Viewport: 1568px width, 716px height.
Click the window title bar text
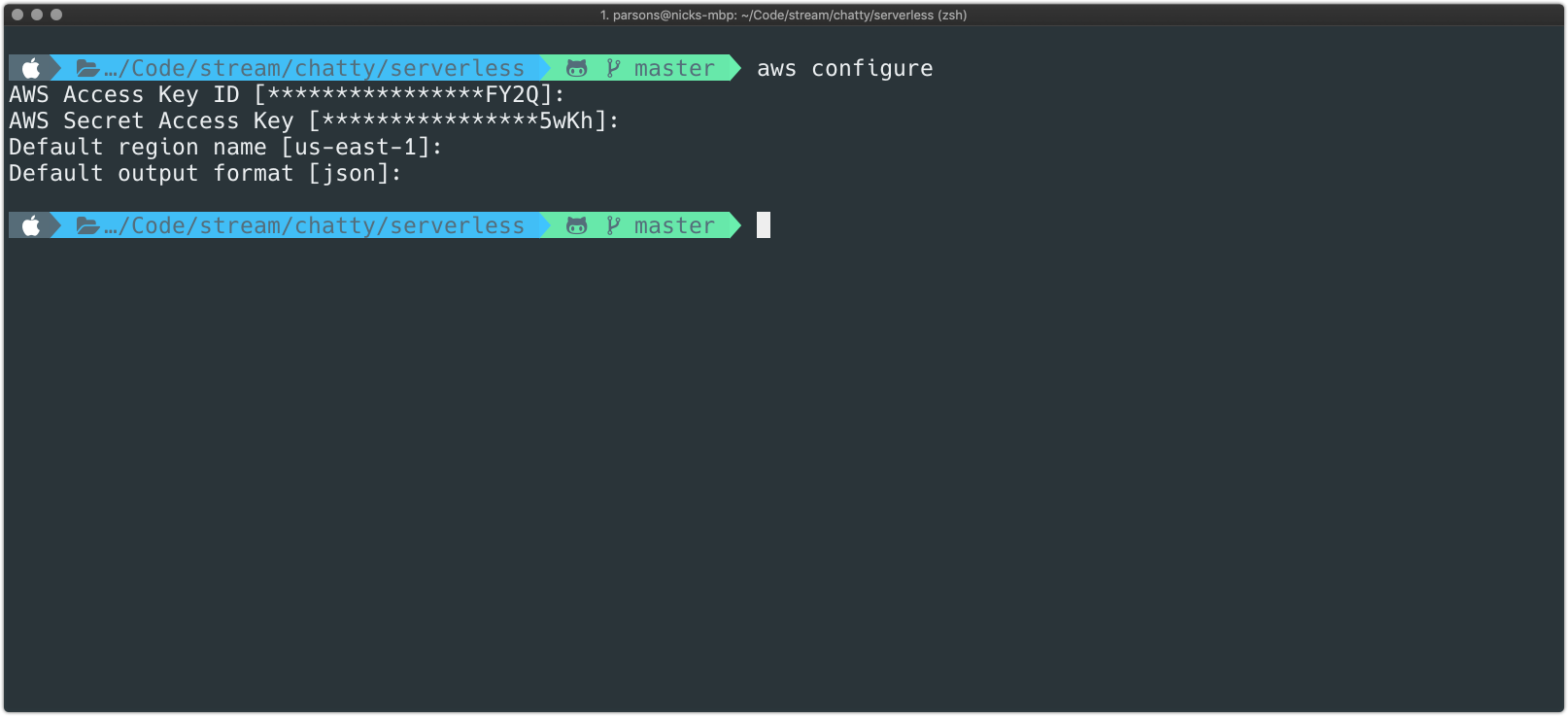pyautogui.click(x=783, y=15)
